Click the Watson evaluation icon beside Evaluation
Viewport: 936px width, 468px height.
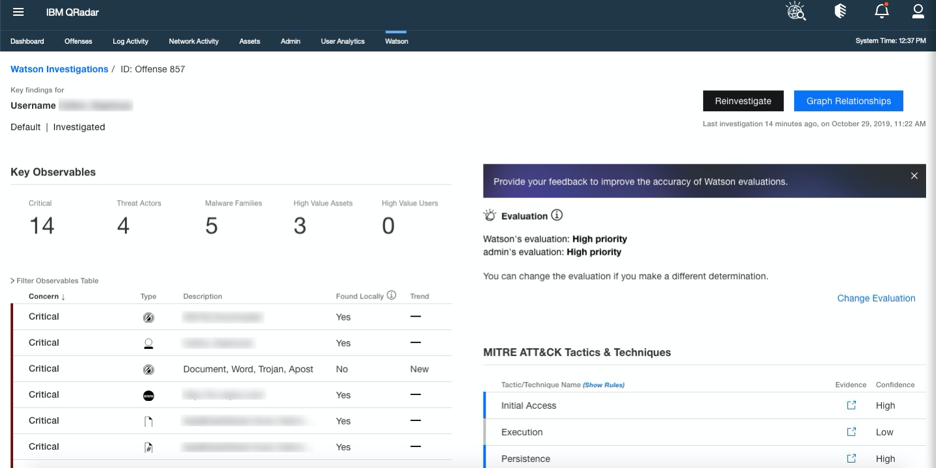click(490, 215)
